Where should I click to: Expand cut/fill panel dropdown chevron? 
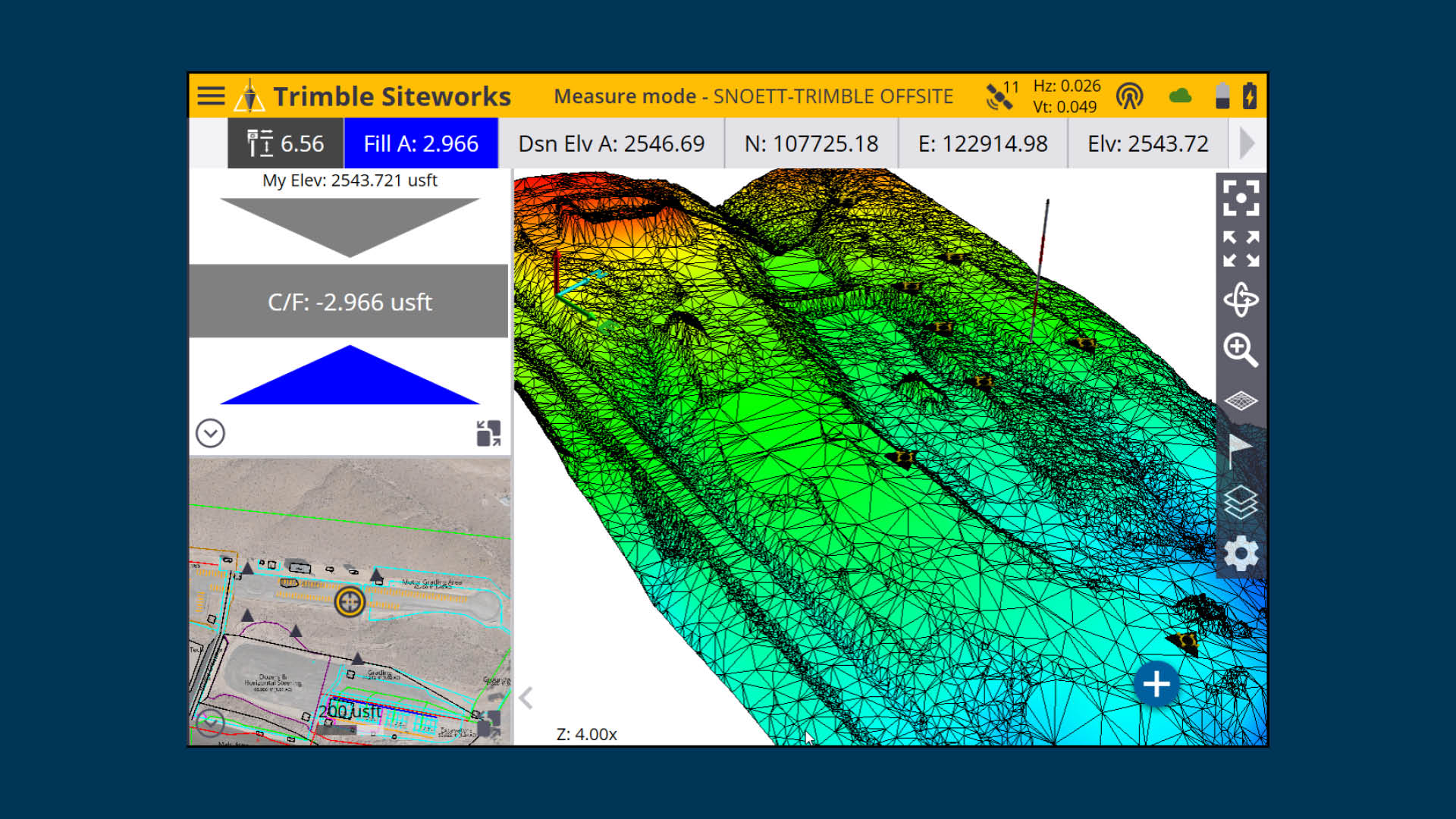click(x=210, y=434)
